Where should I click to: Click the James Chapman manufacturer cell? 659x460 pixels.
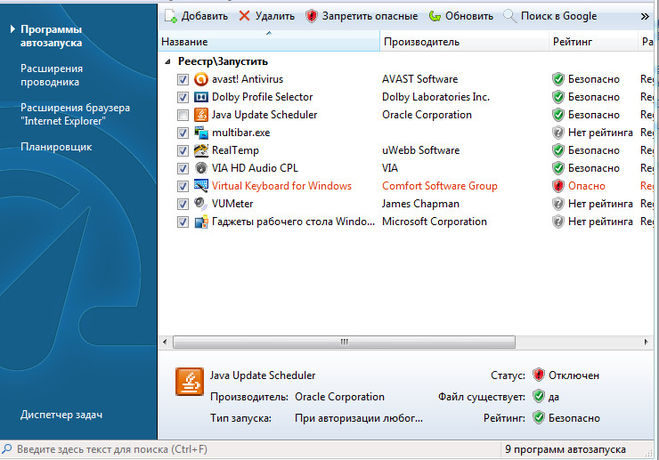tap(420, 204)
